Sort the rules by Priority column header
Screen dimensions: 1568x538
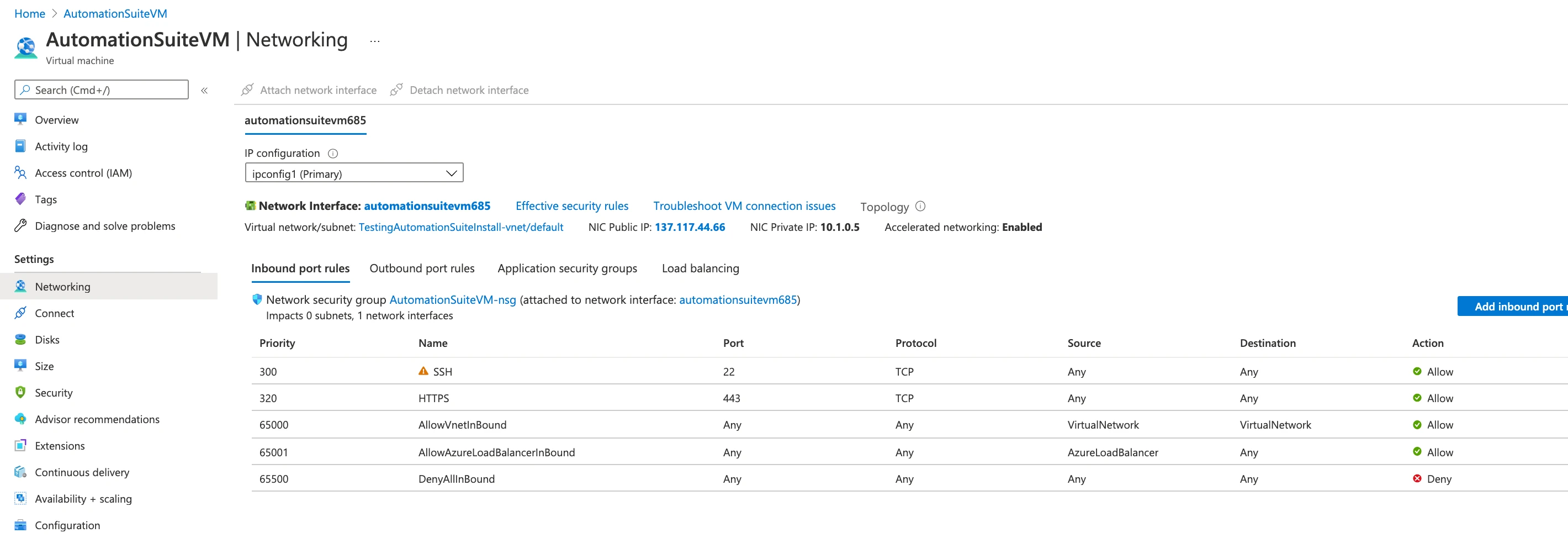pyautogui.click(x=277, y=343)
